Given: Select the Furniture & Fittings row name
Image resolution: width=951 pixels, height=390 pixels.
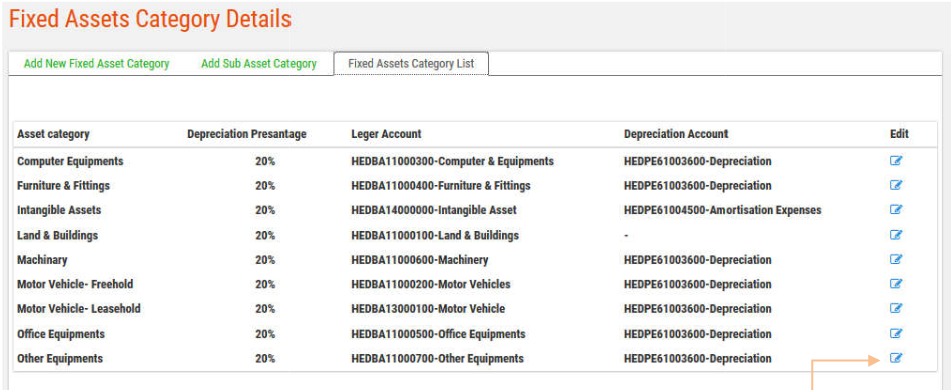Looking at the screenshot, I should 64,186.
